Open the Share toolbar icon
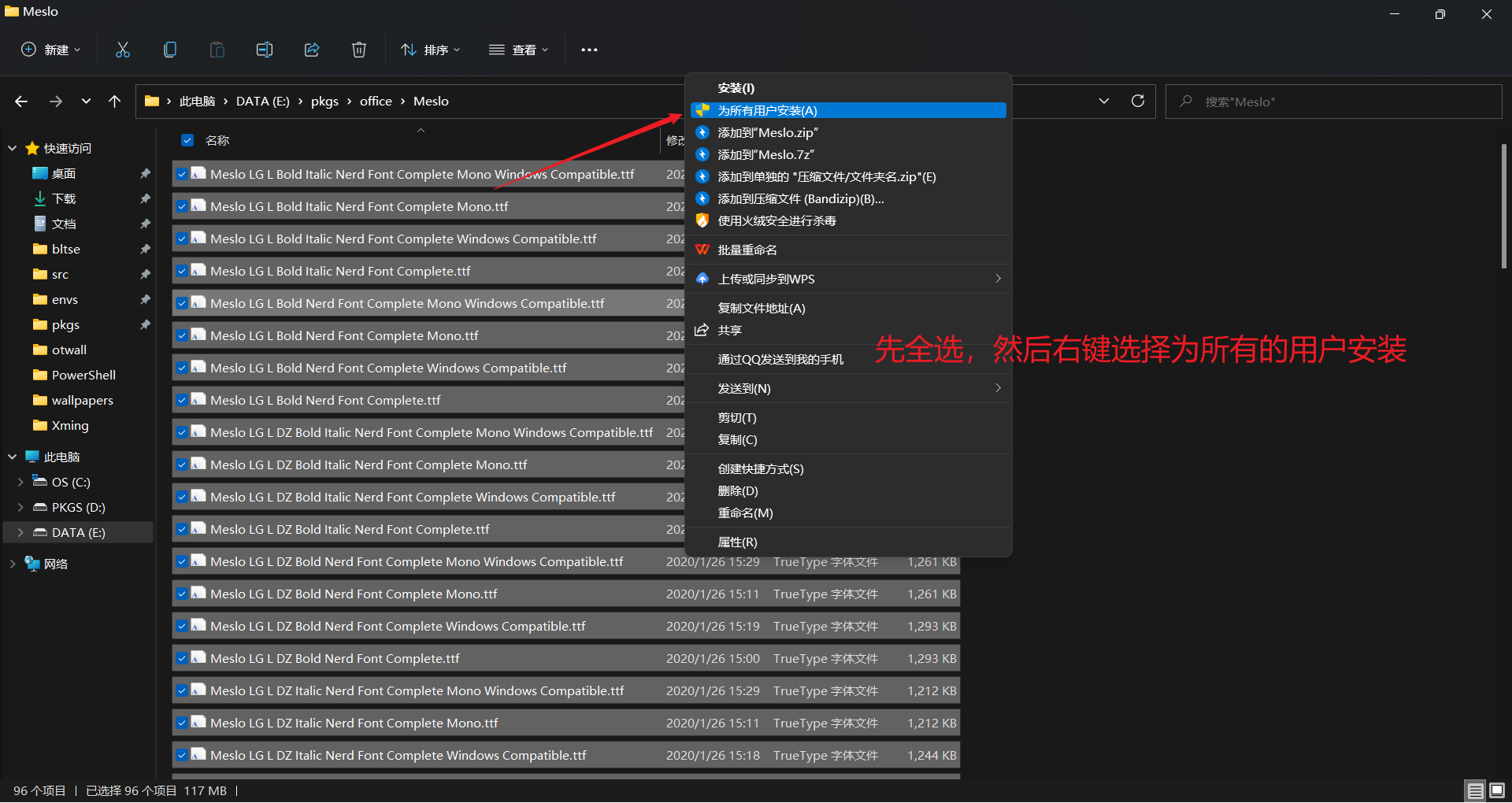Image resolution: width=1512 pixels, height=803 pixels. coord(311,49)
